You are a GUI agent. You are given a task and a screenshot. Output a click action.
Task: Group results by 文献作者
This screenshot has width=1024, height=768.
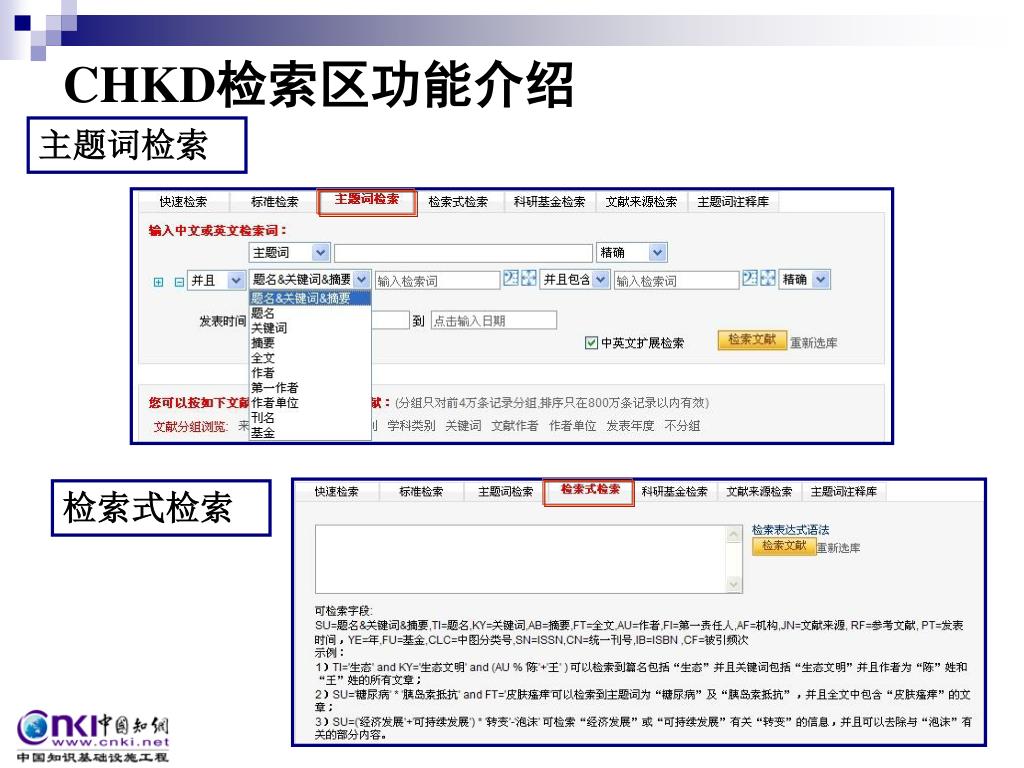(515, 426)
